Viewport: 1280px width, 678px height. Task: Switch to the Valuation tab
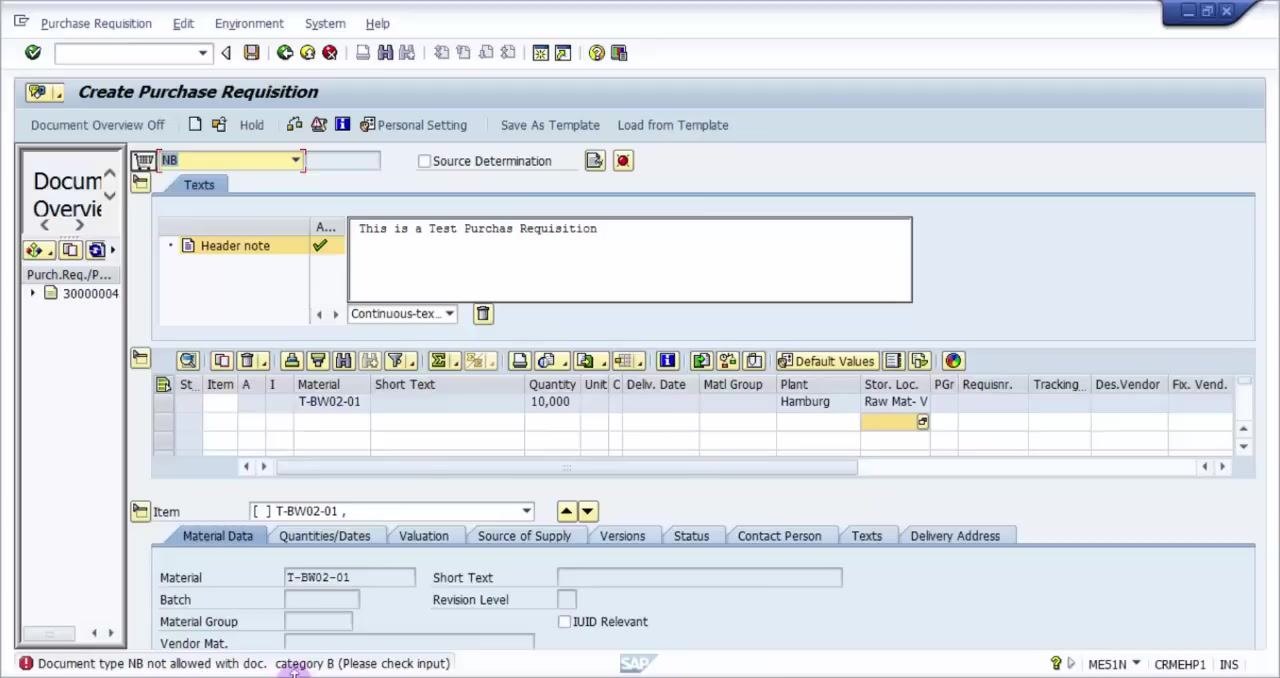tap(424, 536)
